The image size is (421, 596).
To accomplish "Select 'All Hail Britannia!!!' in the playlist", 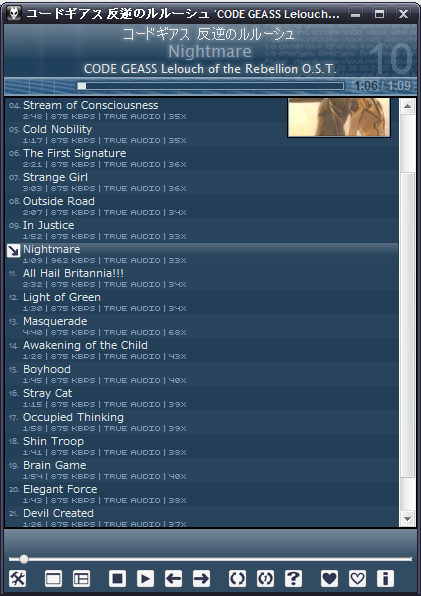I will pyautogui.click(x=202, y=278).
